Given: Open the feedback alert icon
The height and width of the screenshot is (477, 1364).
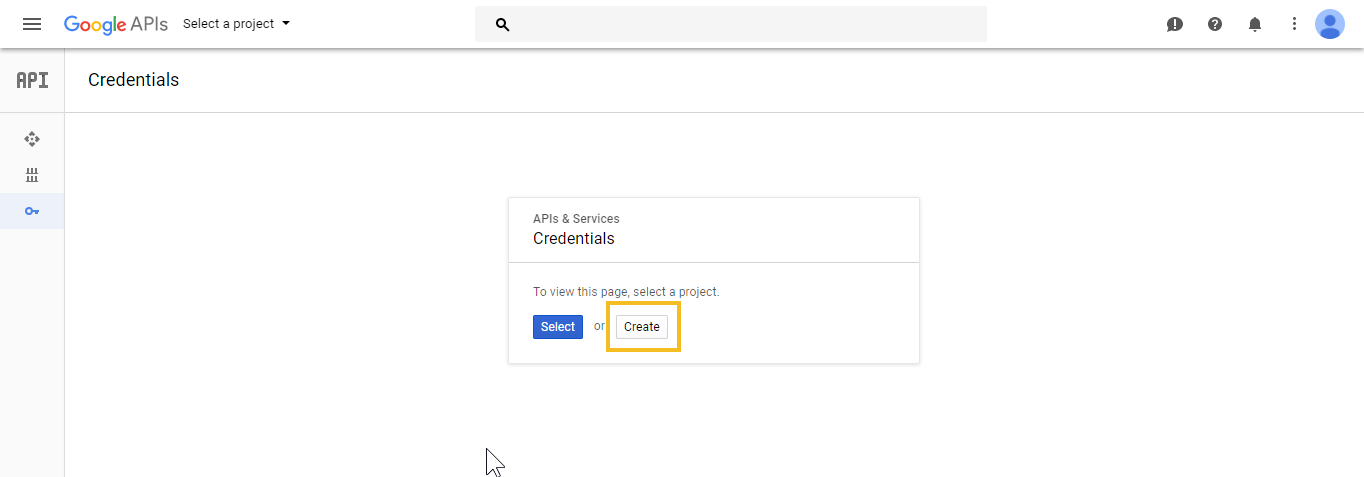Looking at the screenshot, I should coord(1175,24).
